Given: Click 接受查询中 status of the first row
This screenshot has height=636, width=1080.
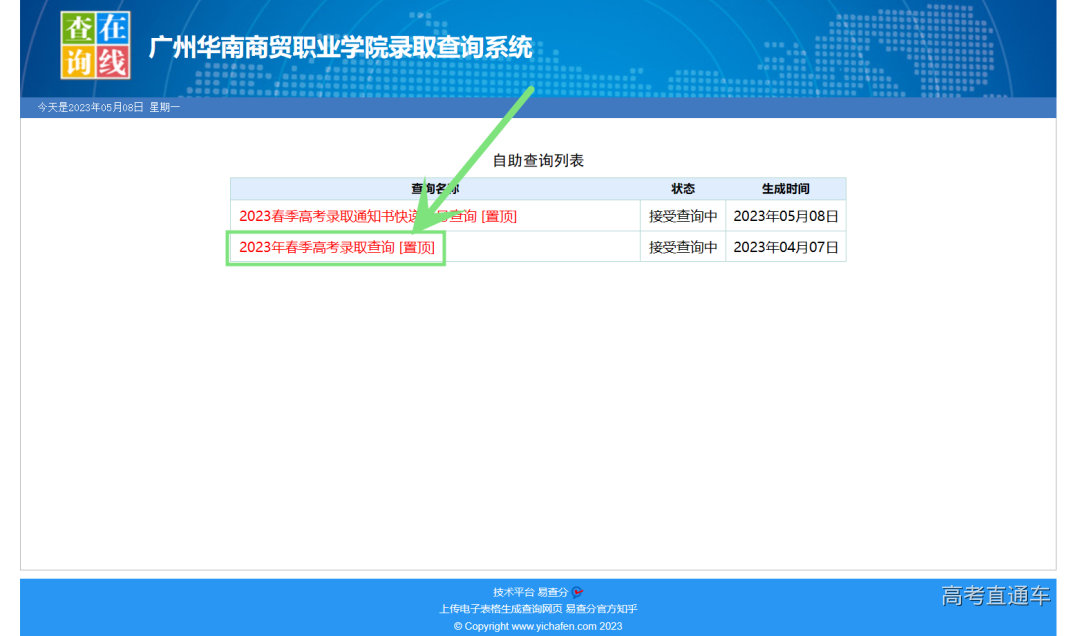Looking at the screenshot, I should (x=682, y=216).
